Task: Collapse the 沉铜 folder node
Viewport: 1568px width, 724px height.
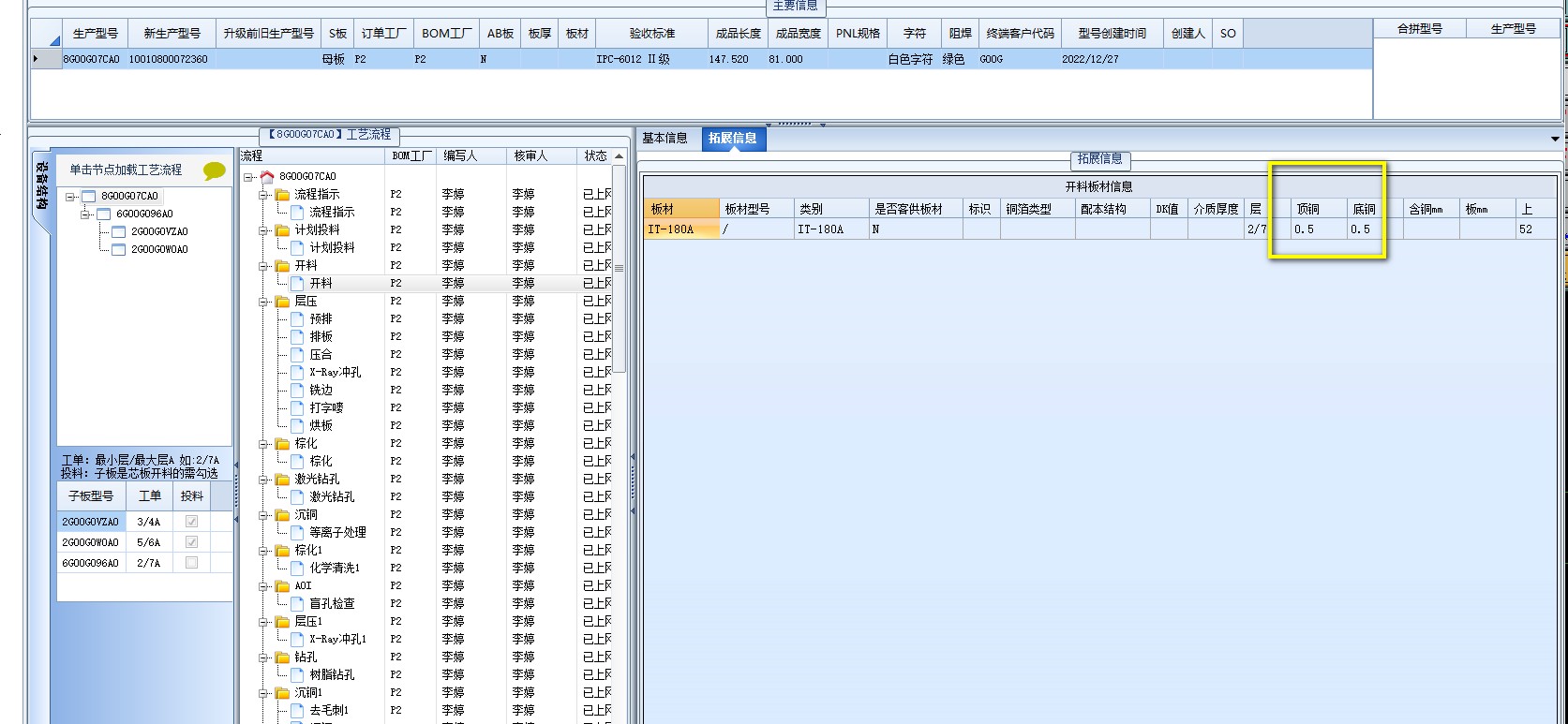Action: (264, 515)
